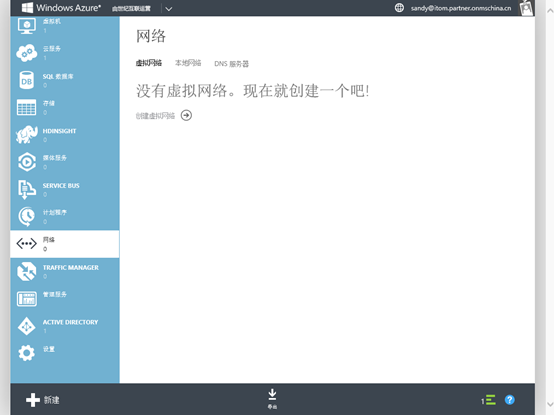Click the 创建虚拟网络 arrow link

pos(164,115)
